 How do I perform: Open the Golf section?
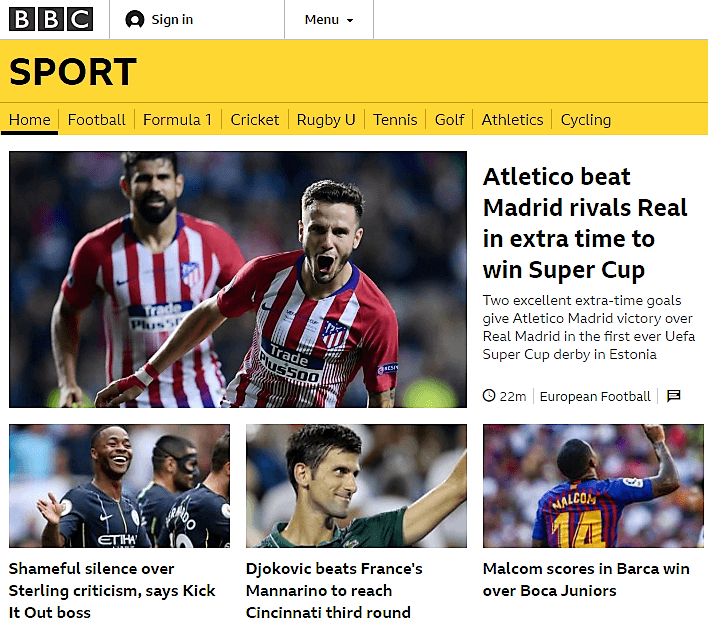click(449, 120)
